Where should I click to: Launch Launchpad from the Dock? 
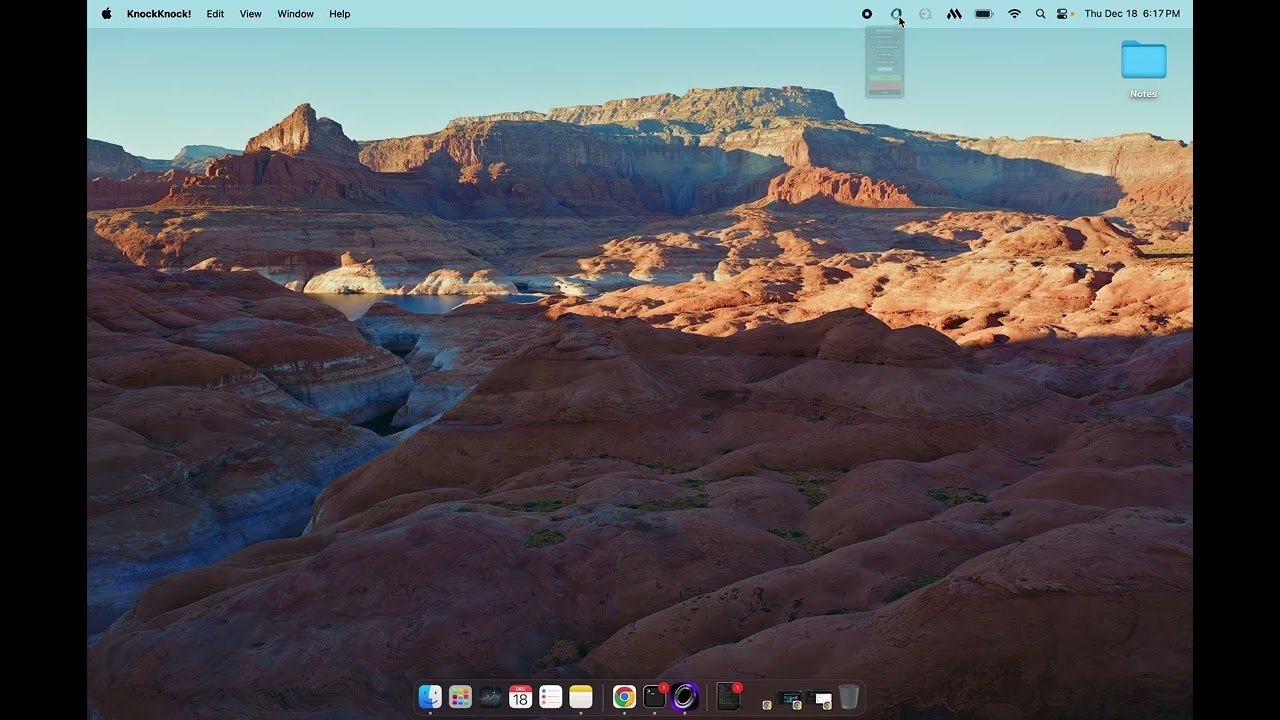point(460,697)
